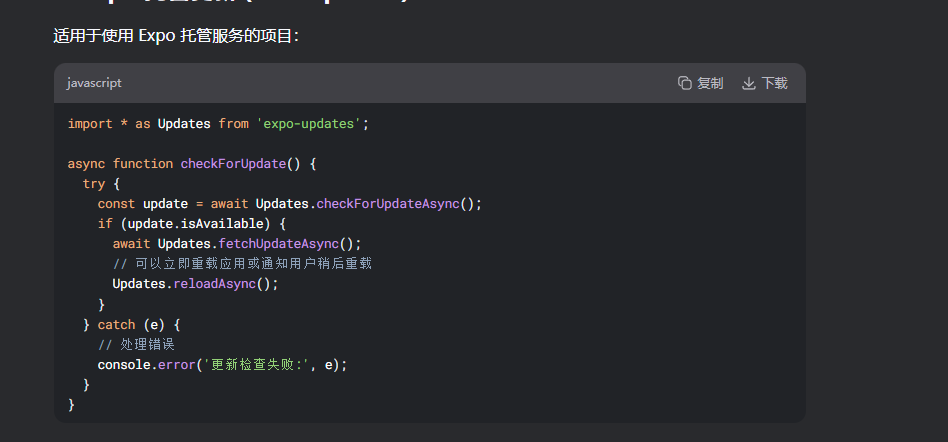Click fetchUpdateAsync method call

coord(279,244)
